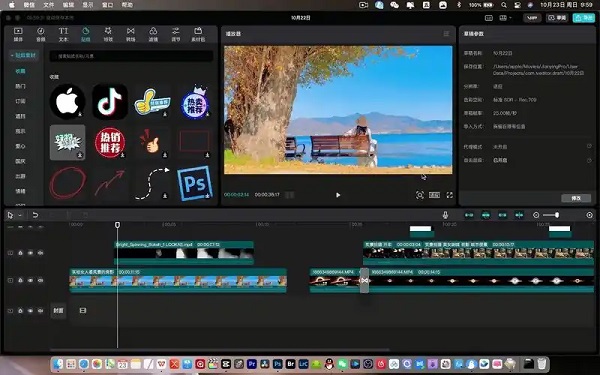600x375 pixels.
Task: Hide the main video track with eye icon
Action: 30,280
